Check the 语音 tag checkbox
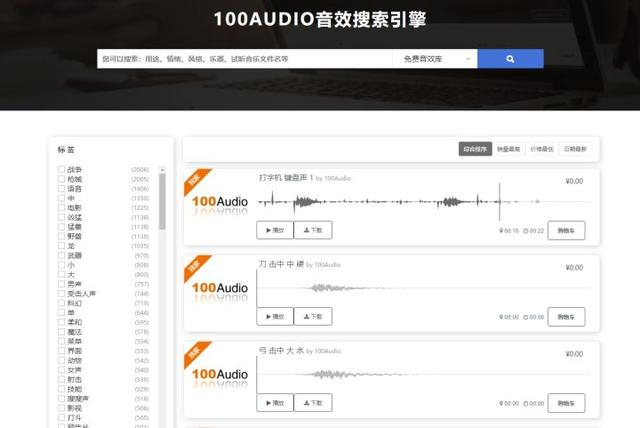640x428 pixels. (61, 188)
